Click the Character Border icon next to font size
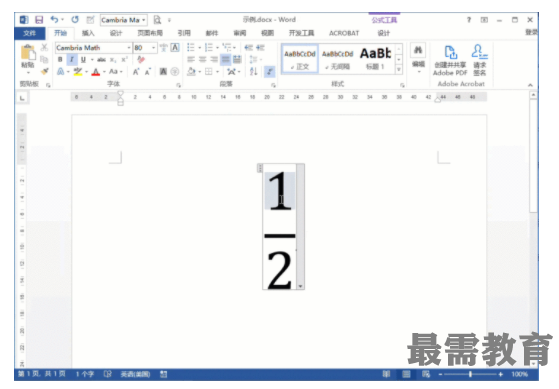This screenshot has width=559, height=389. coord(175,47)
